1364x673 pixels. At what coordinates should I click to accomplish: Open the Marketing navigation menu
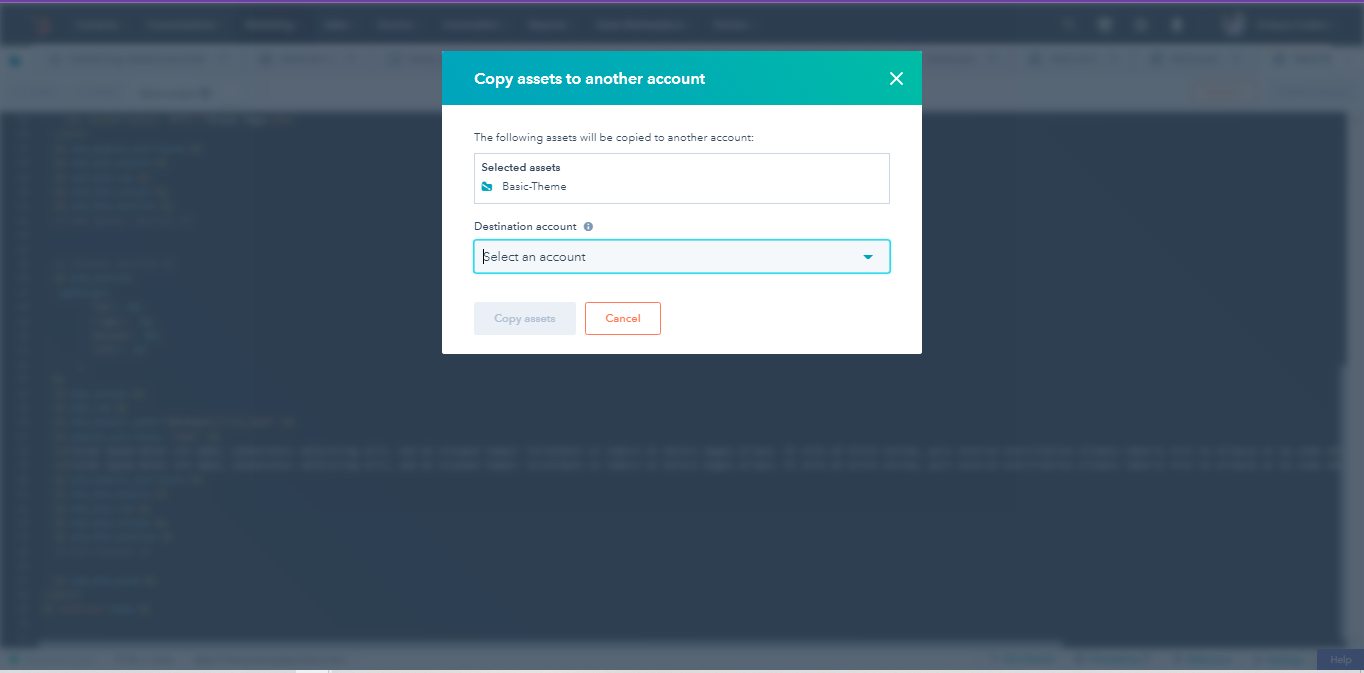[x=268, y=25]
